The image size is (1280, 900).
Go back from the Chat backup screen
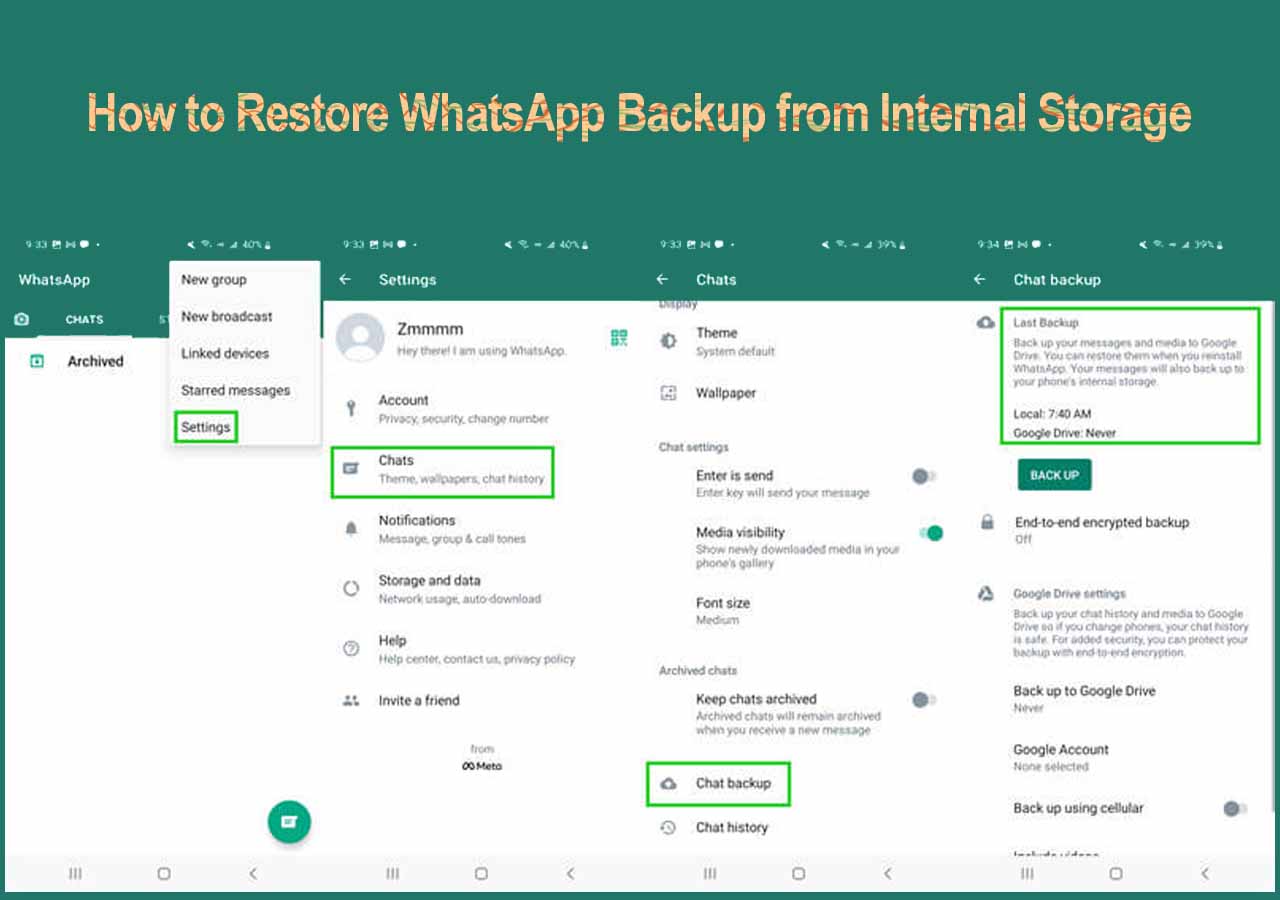979,280
